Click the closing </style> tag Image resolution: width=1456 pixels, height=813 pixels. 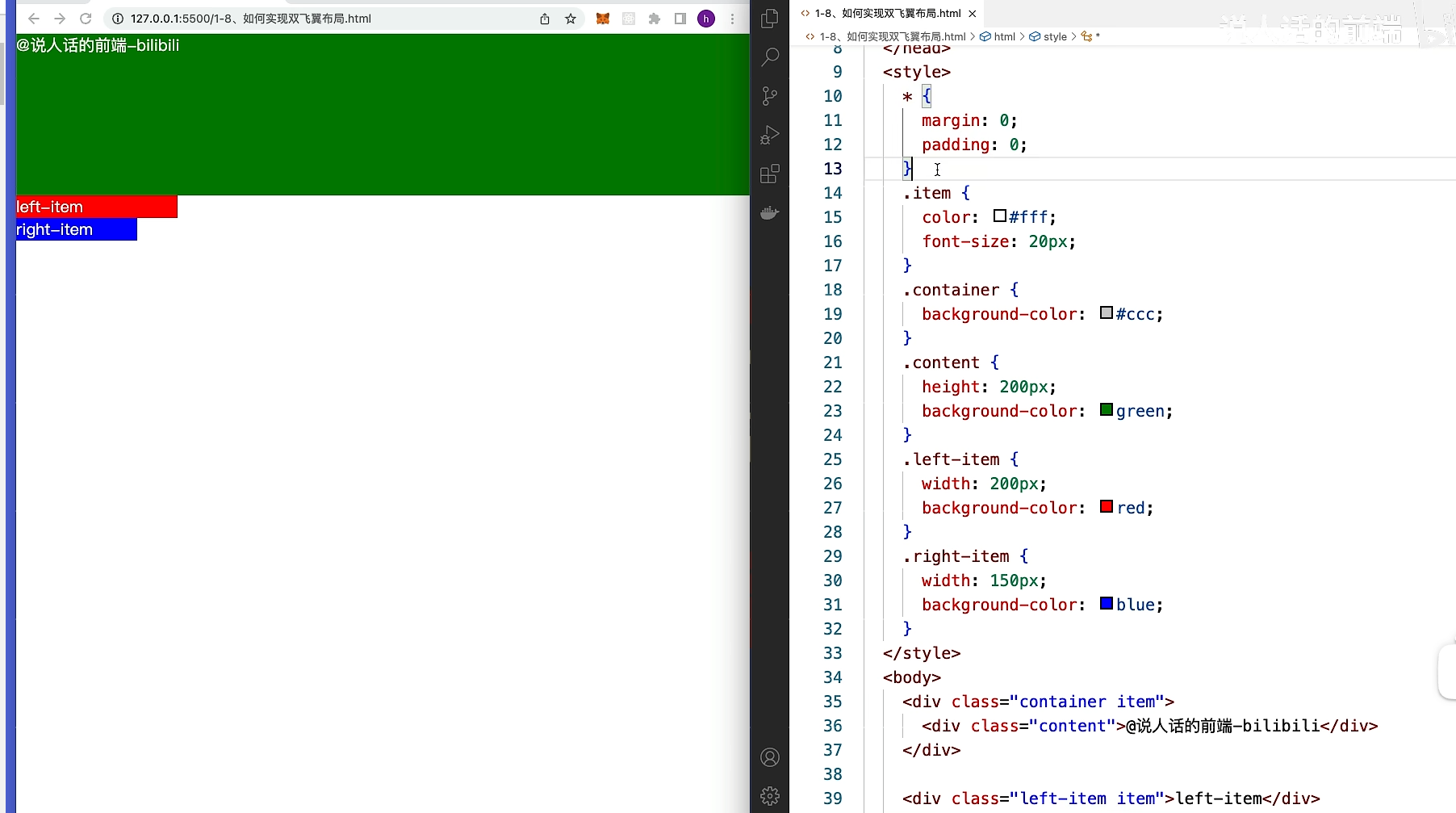922,653
